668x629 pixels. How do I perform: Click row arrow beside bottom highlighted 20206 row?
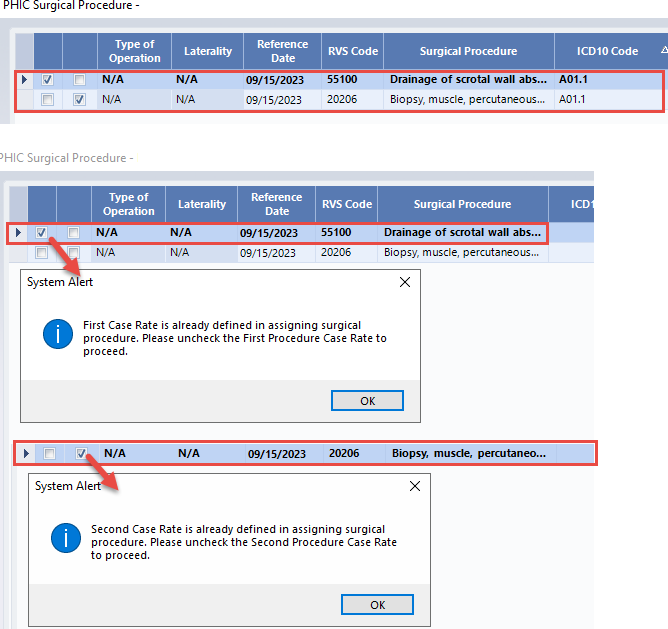[x=23, y=453]
